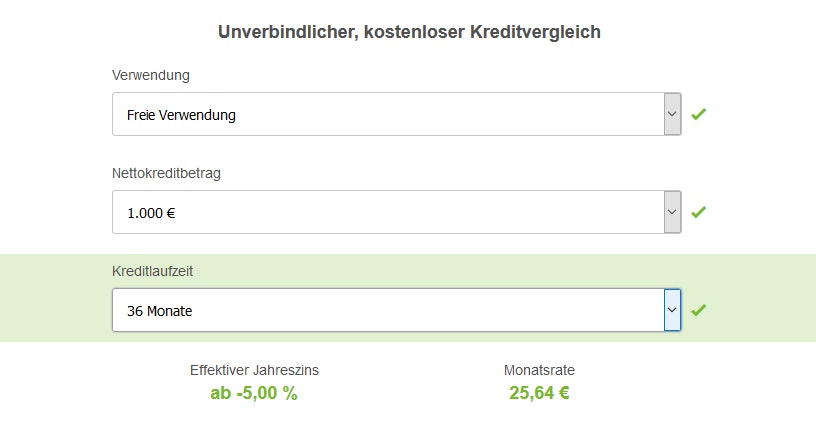Click the green checkmark beside Kreditlaufzeit
The image size is (816, 425).
coord(698,310)
